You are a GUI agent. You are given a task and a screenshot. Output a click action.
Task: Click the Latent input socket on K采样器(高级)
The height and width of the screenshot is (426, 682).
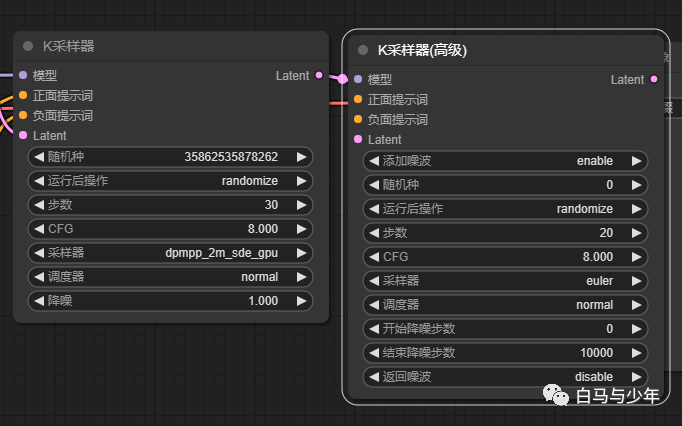[358, 140]
